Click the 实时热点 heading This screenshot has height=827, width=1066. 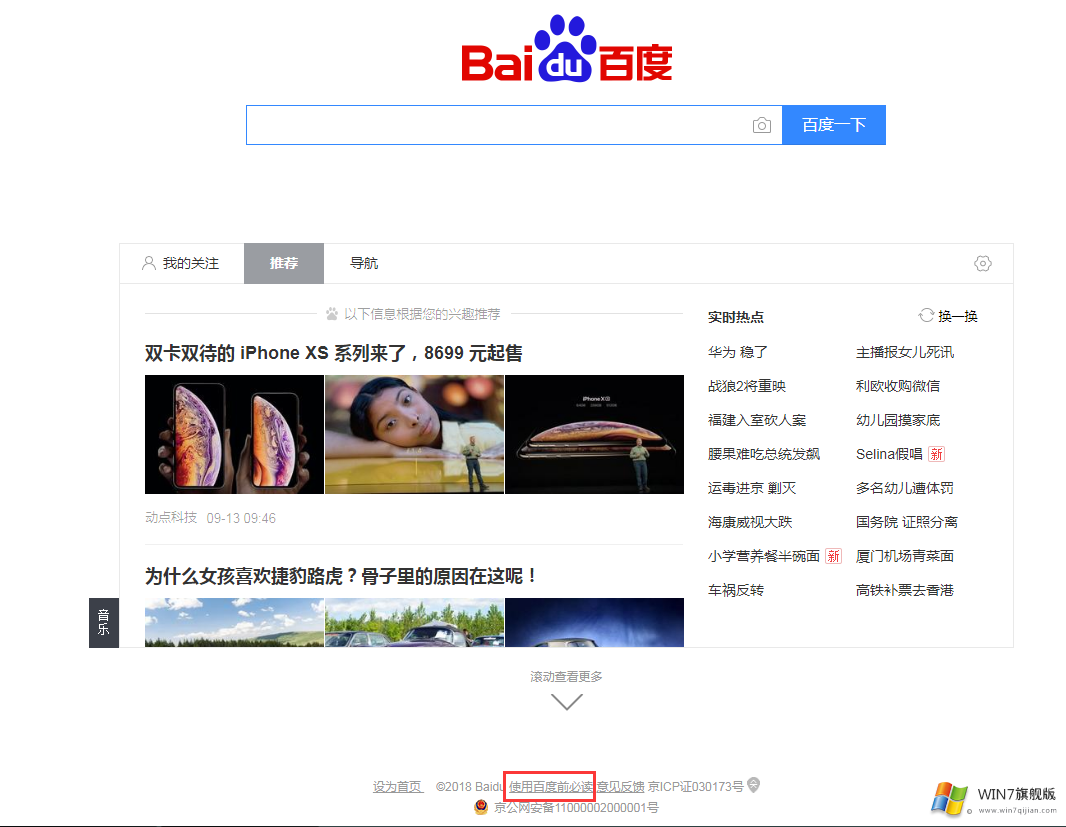click(x=736, y=317)
